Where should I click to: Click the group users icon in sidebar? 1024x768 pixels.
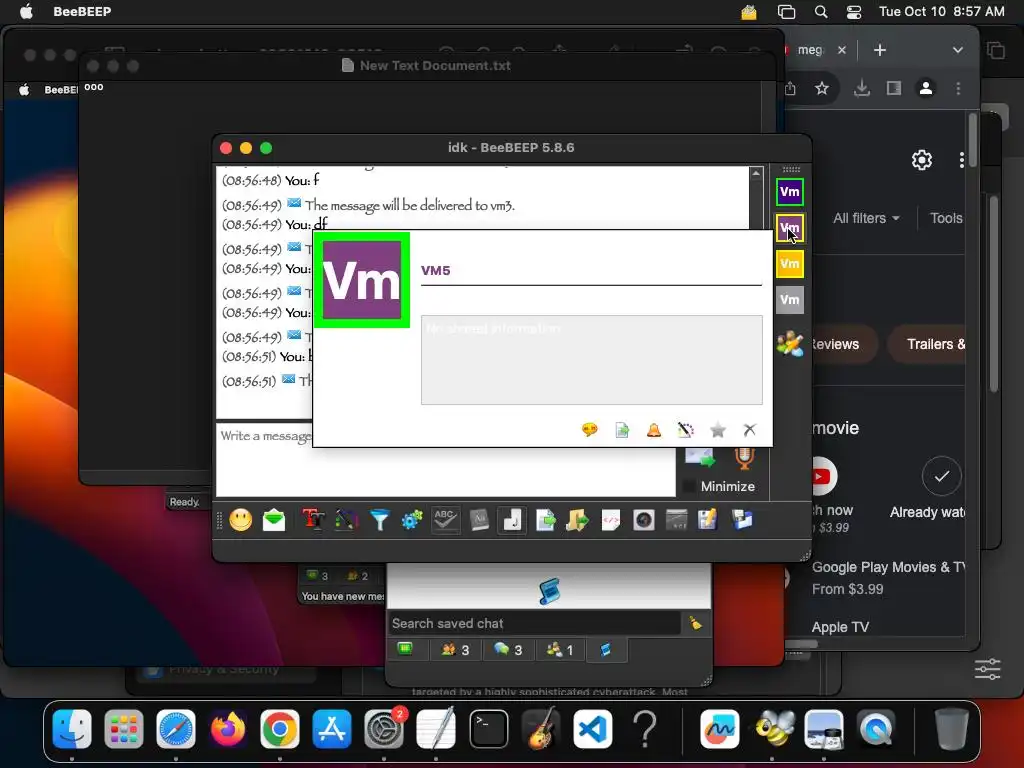(x=790, y=343)
